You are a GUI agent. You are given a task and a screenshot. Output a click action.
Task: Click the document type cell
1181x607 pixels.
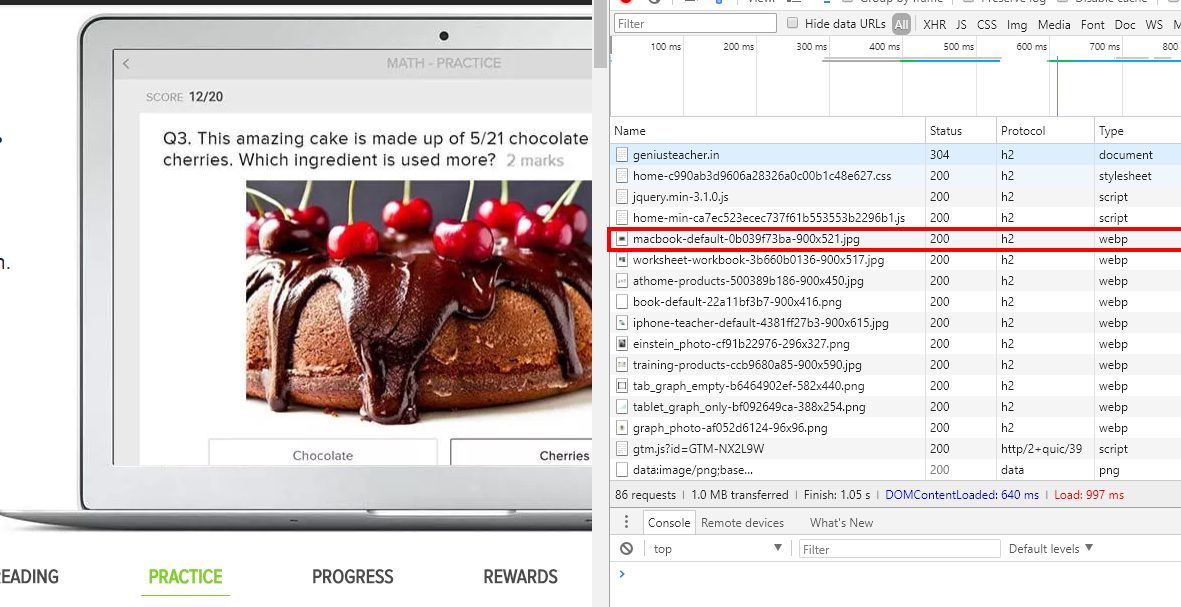tap(1125, 155)
